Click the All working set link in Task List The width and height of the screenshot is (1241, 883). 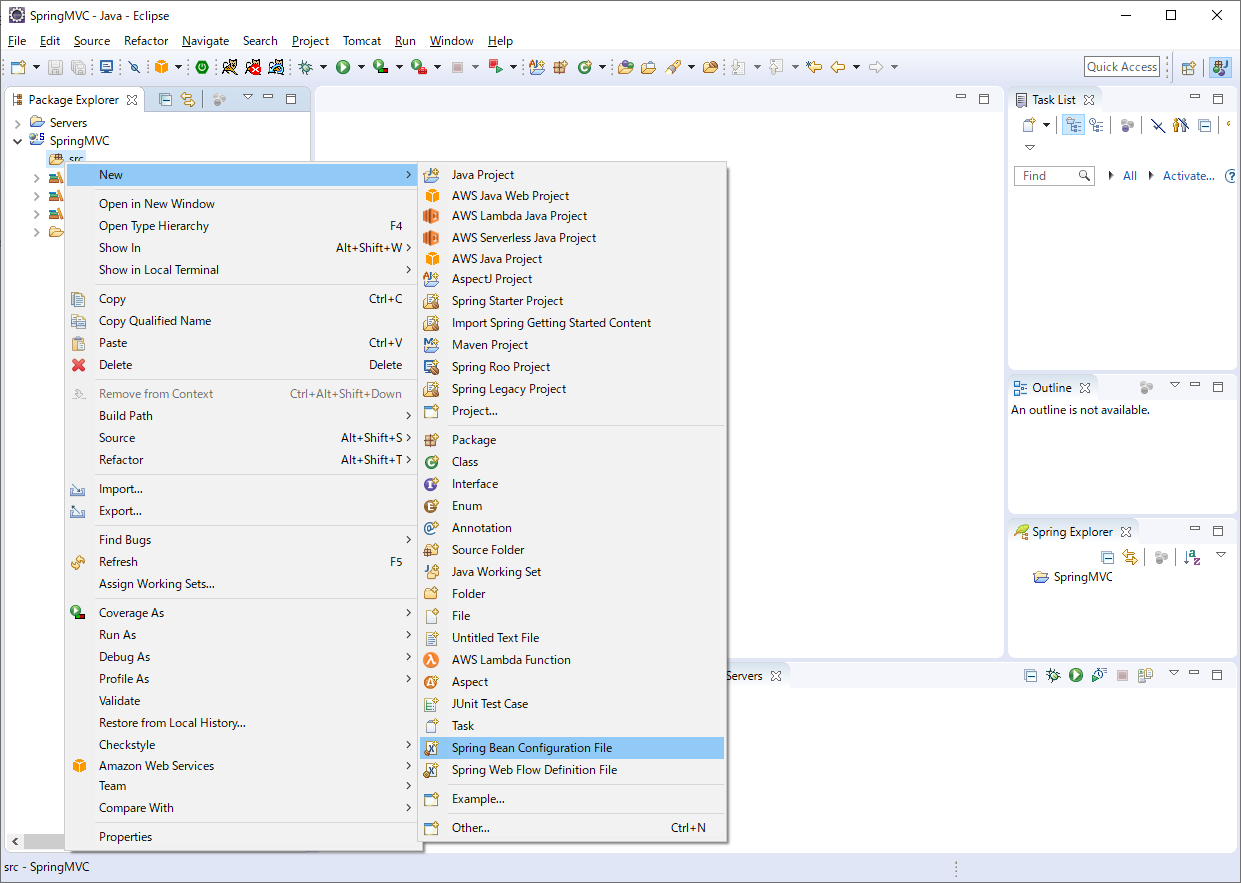1130,176
